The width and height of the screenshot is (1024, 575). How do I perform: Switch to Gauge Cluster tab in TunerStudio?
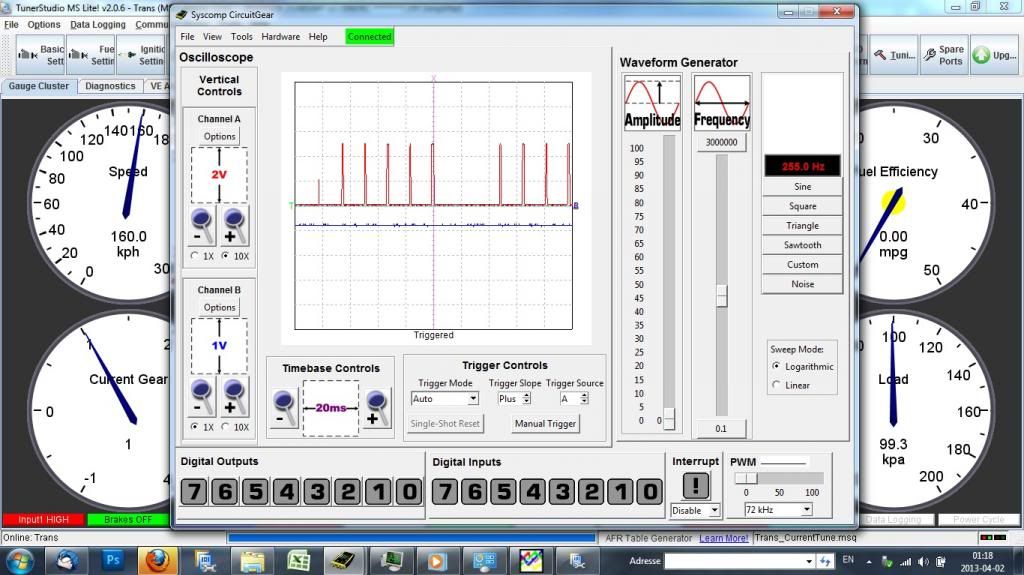click(39, 86)
